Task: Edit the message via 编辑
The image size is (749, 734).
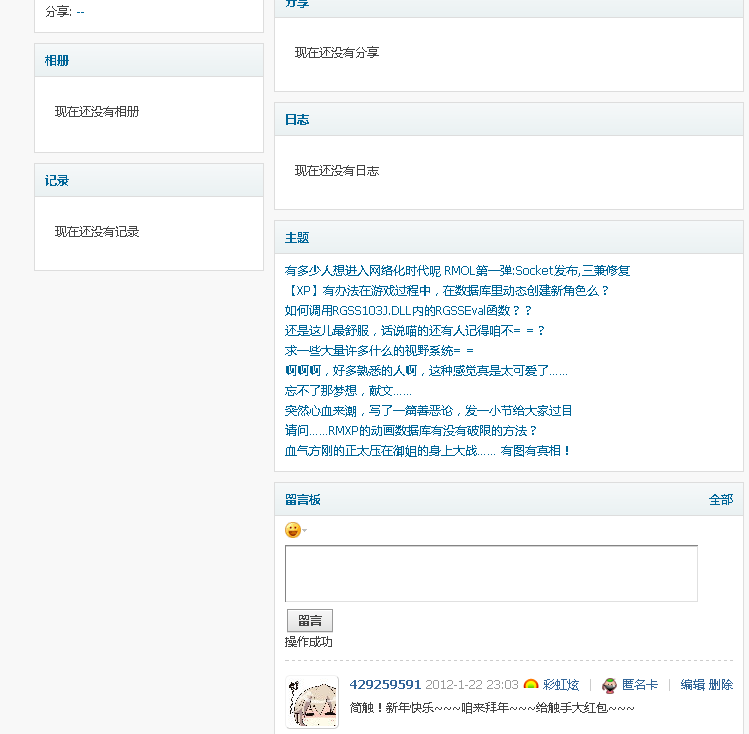Action: coord(692,685)
